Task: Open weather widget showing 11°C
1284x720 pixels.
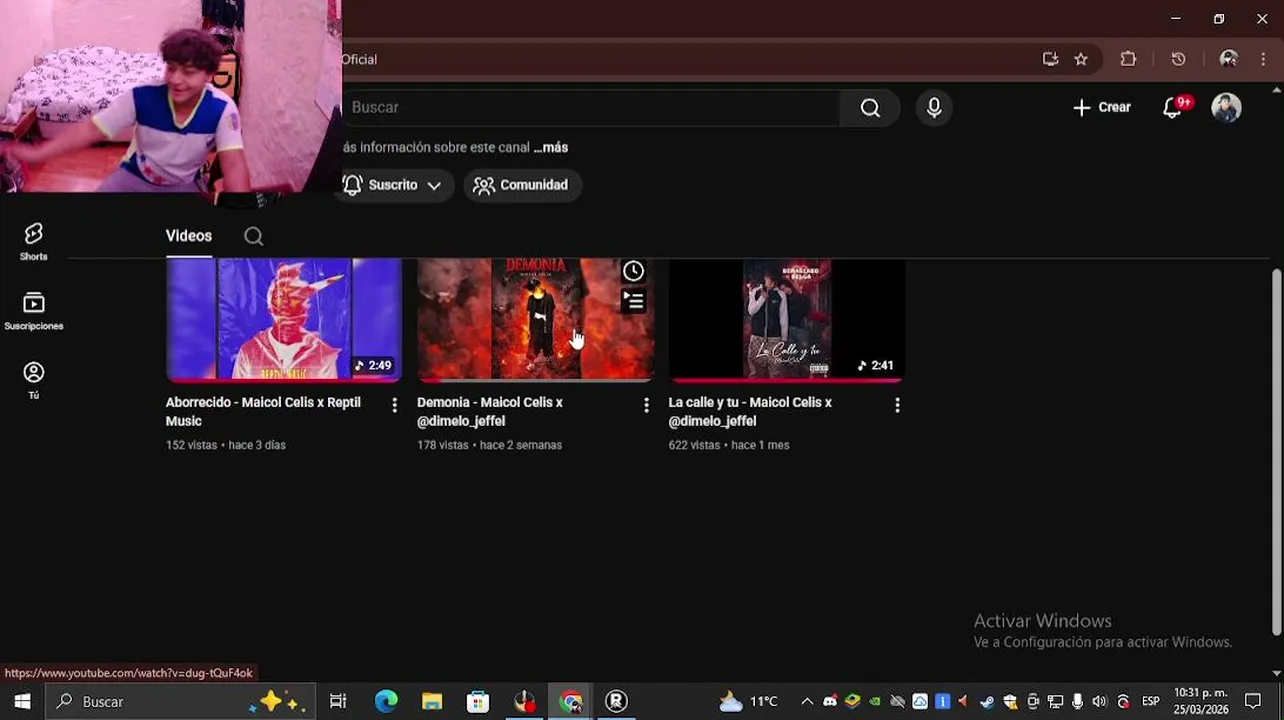Action: tap(748, 702)
